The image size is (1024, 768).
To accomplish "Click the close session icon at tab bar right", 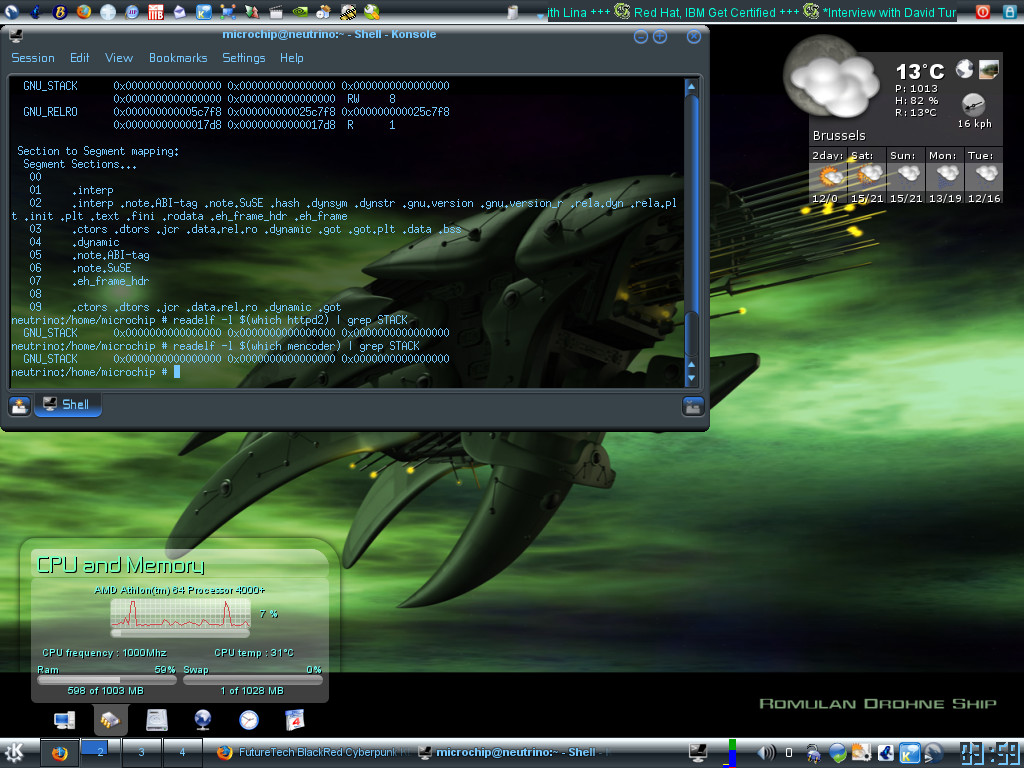I will [x=693, y=406].
